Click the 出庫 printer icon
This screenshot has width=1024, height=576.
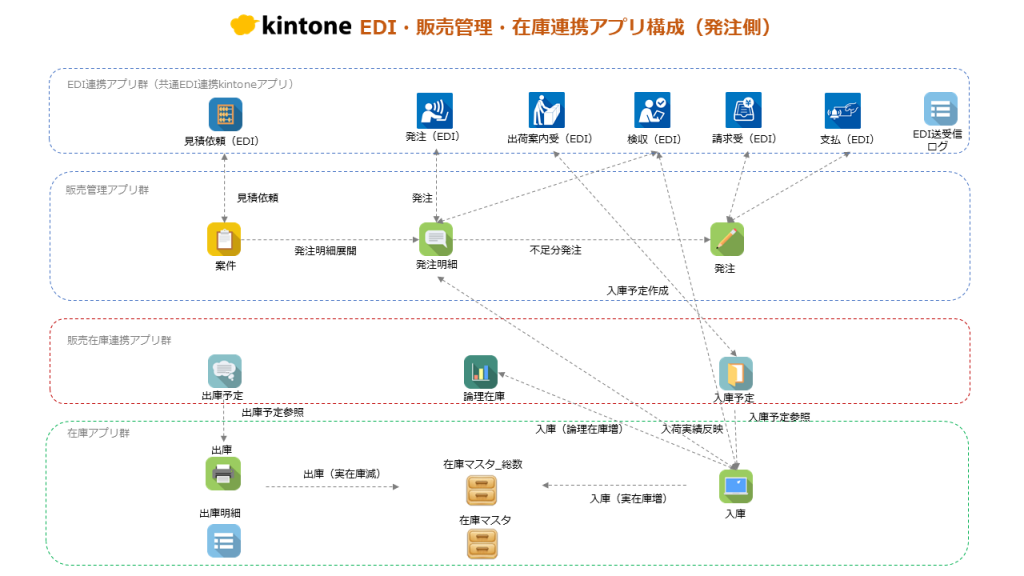pos(223,473)
